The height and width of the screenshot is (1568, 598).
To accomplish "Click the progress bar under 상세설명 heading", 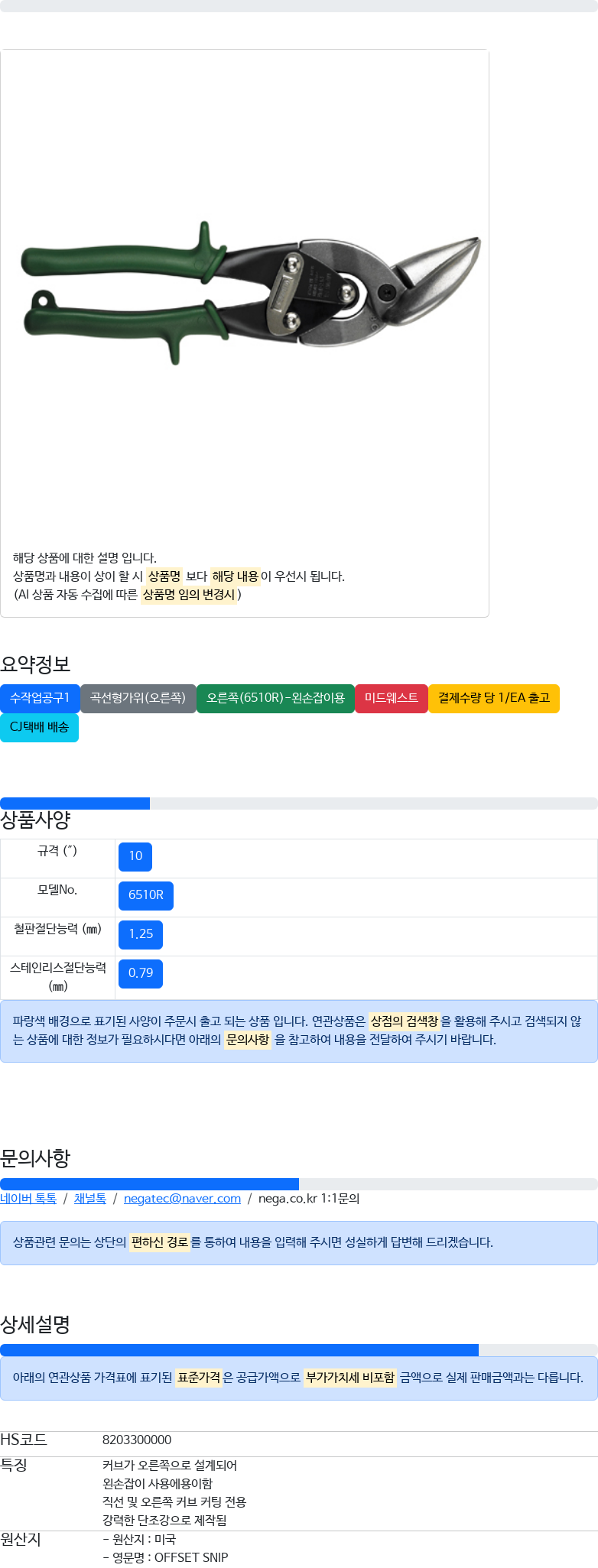I will click(x=299, y=1350).
